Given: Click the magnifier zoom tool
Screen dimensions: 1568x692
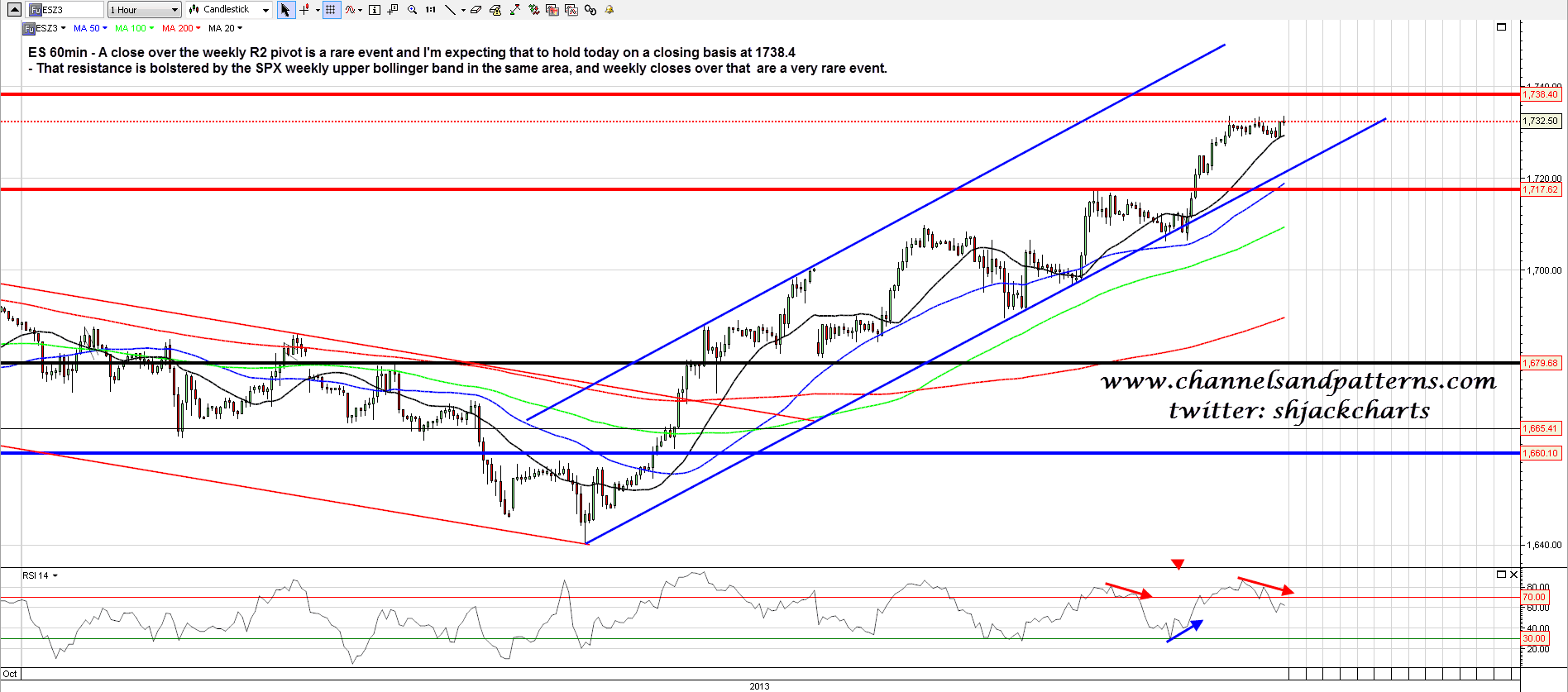Looking at the screenshot, I should [x=412, y=10].
